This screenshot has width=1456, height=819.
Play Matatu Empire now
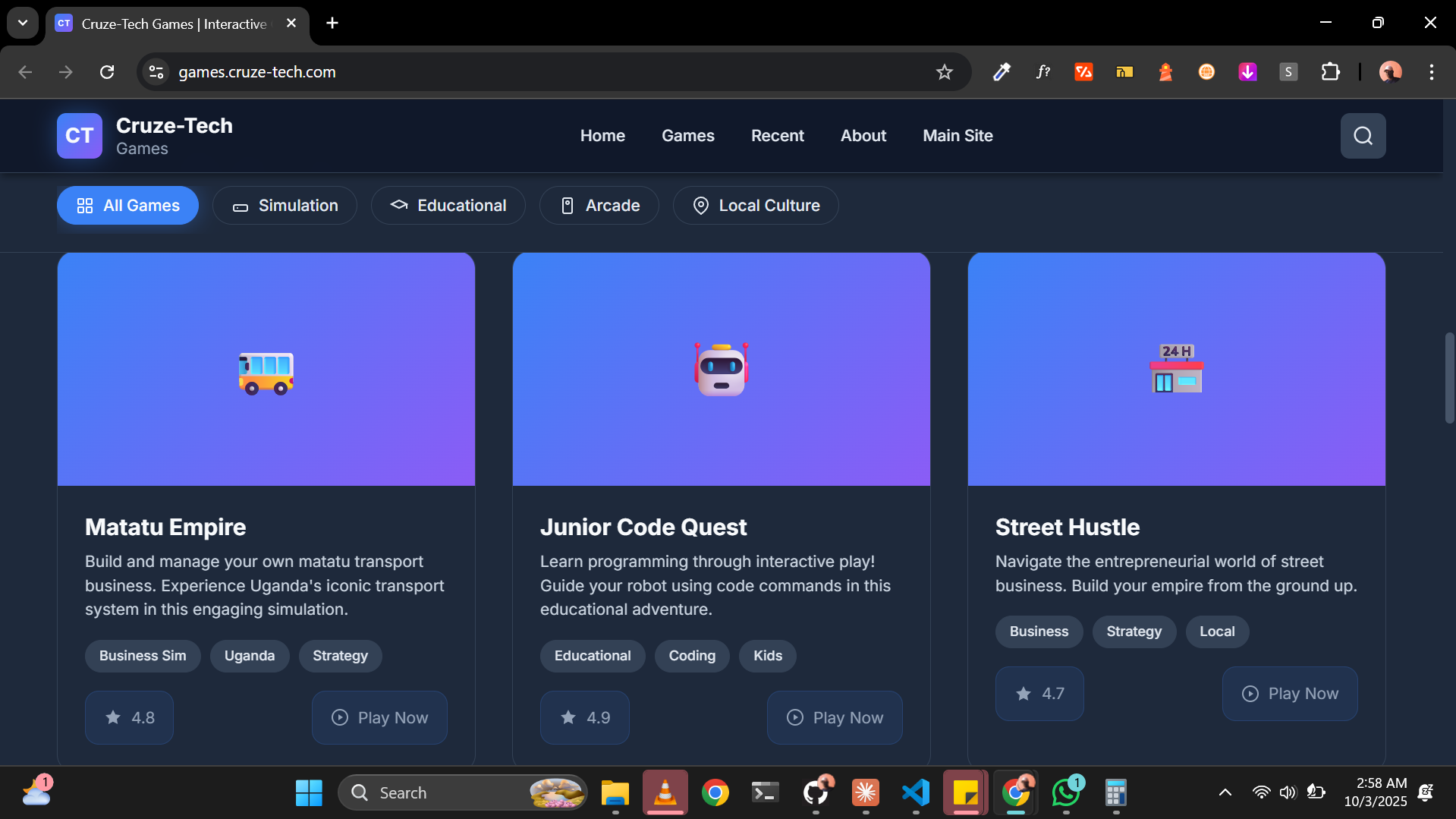pyautogui.click(x=379, y=717)
